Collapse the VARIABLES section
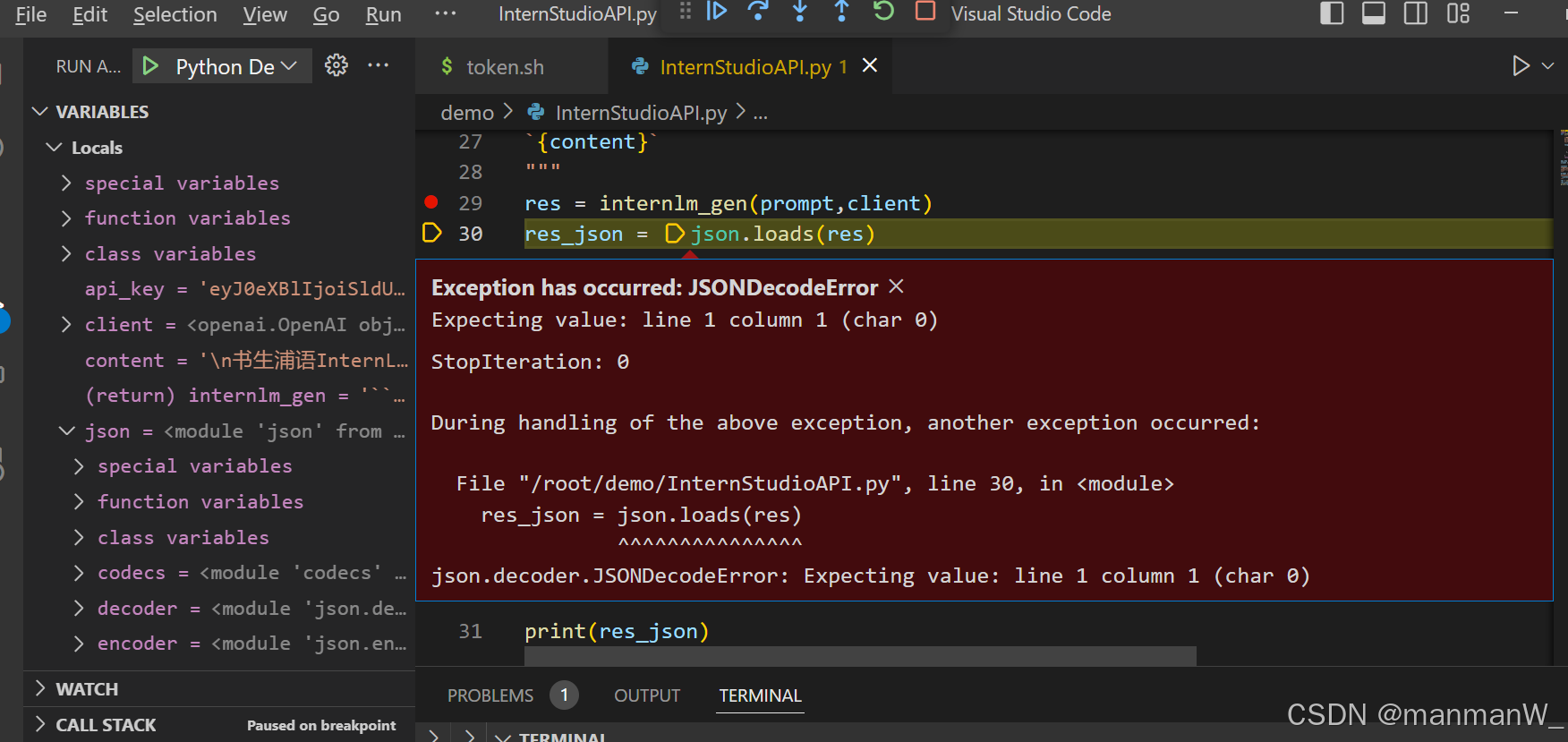Screen dimensions: 1568x742 (x=40, y=112)
